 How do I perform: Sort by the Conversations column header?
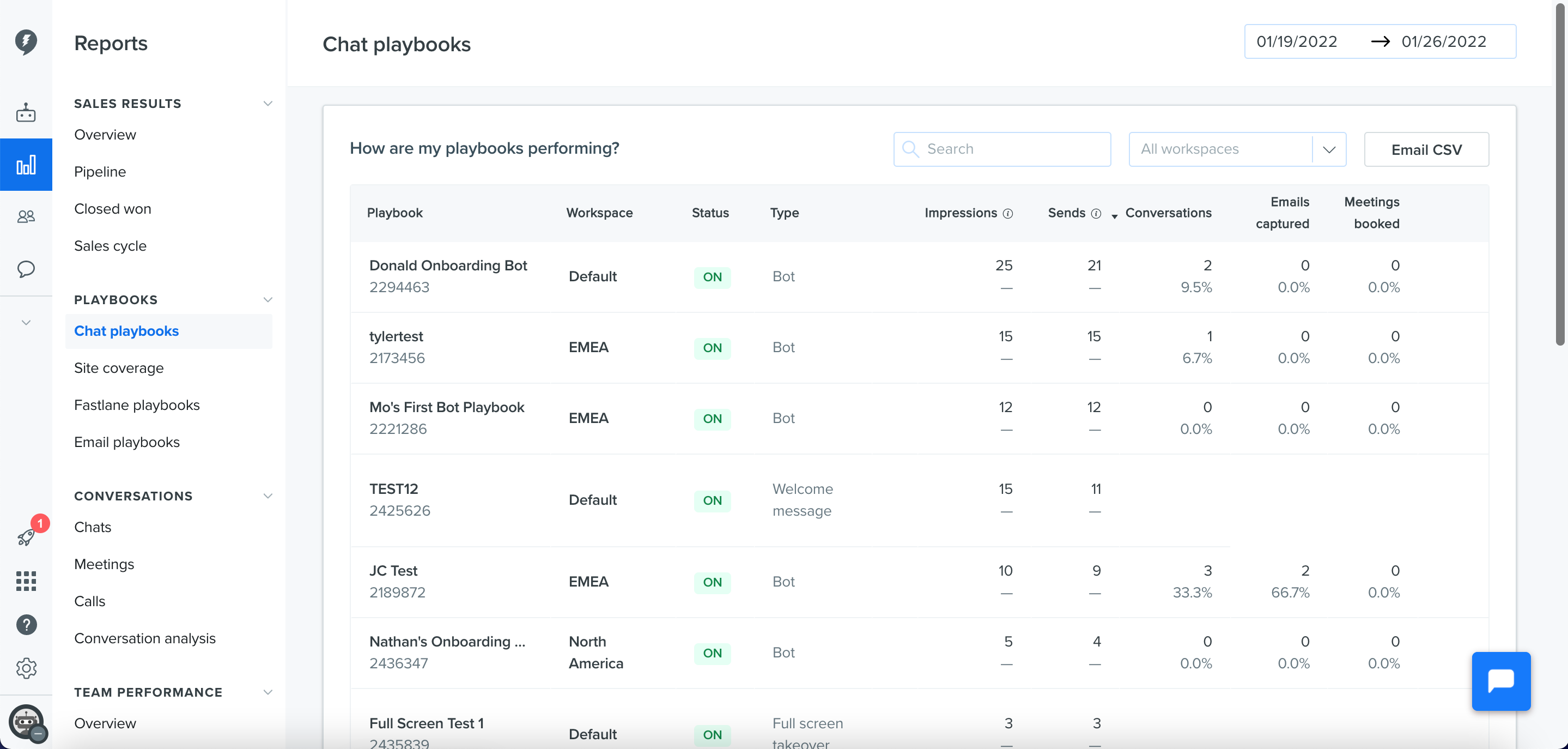pyautogui.click(x=1168, y=213)
